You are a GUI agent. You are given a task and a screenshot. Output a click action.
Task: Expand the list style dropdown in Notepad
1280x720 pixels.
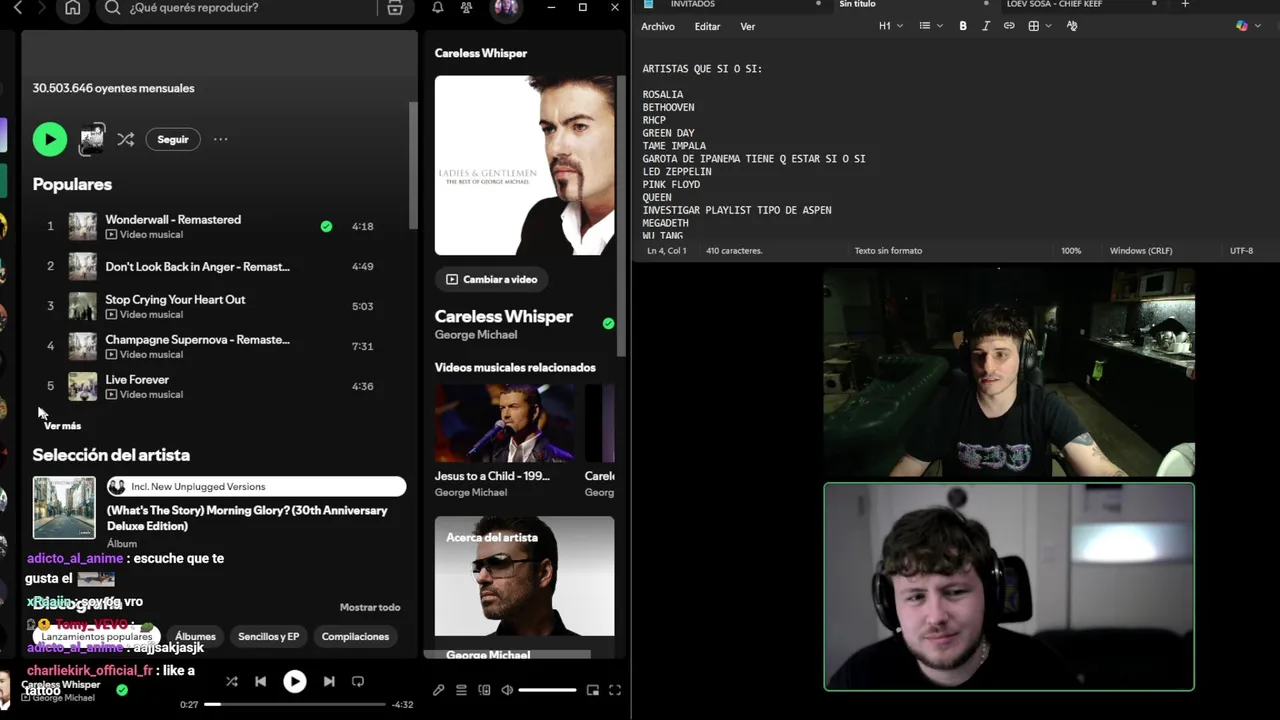tap(931, 26)
